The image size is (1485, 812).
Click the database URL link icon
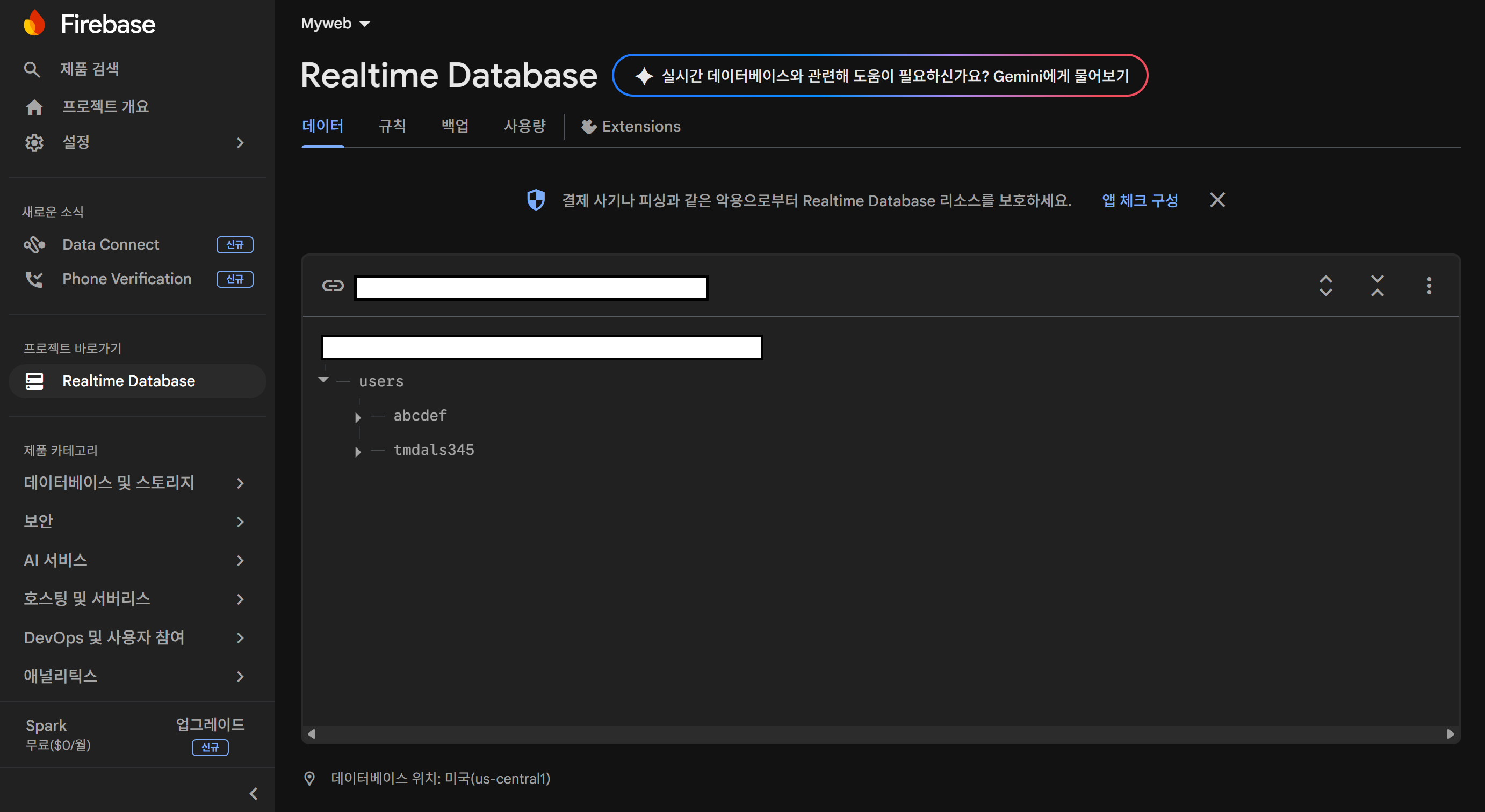point(333,286)
